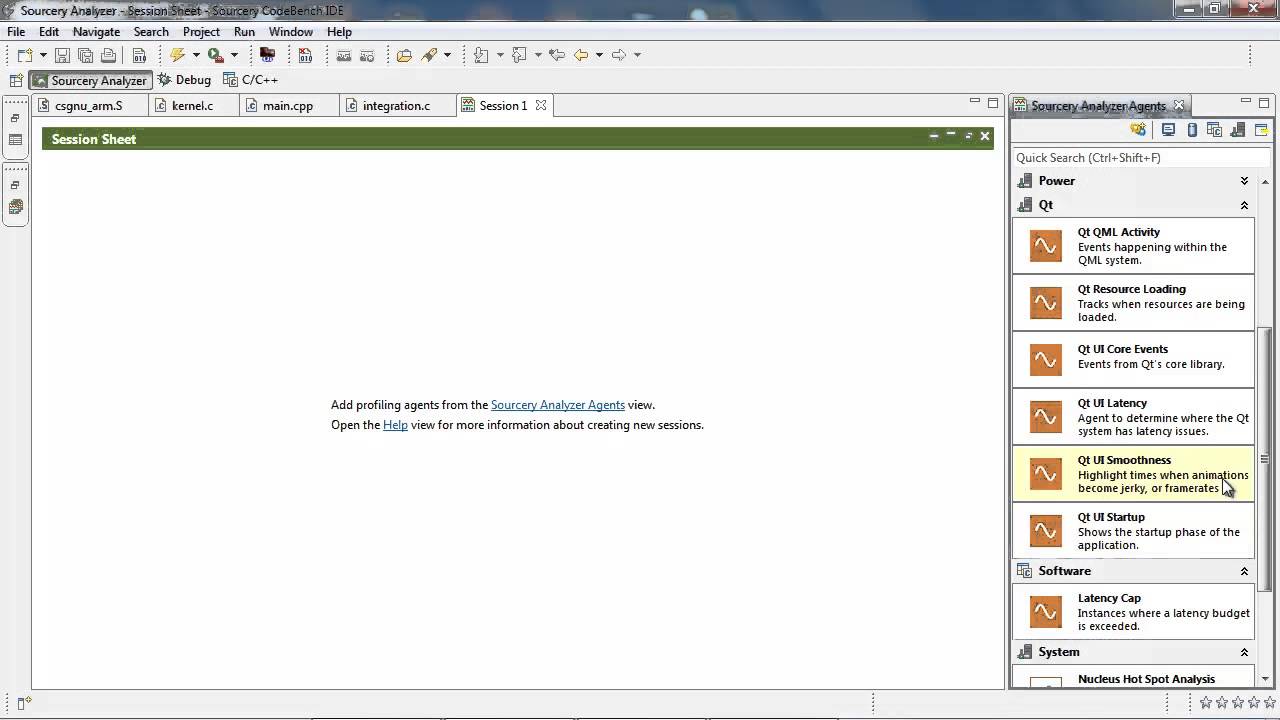Click the Last Edit Location arrow icon
The width and height of the screenshot is (1280, 720).
557,55
